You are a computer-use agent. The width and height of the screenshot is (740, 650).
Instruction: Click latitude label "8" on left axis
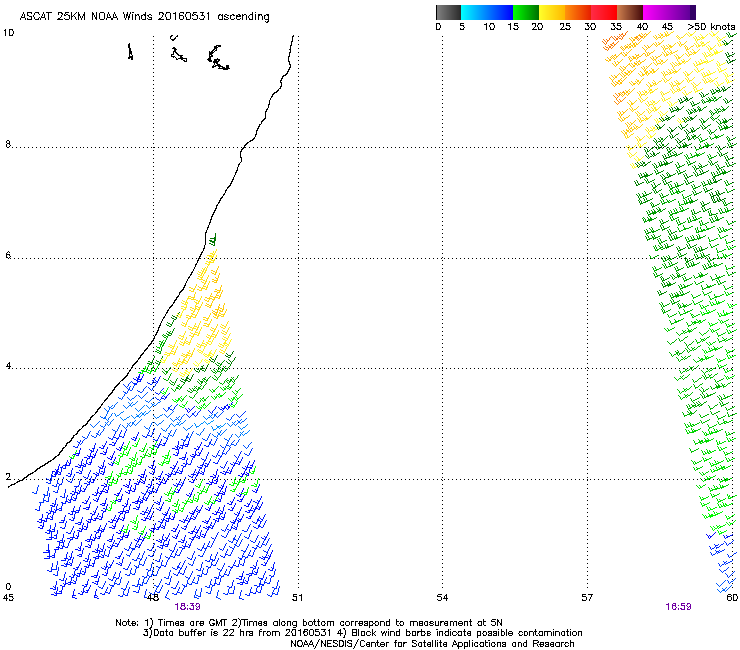click(8, 144)
